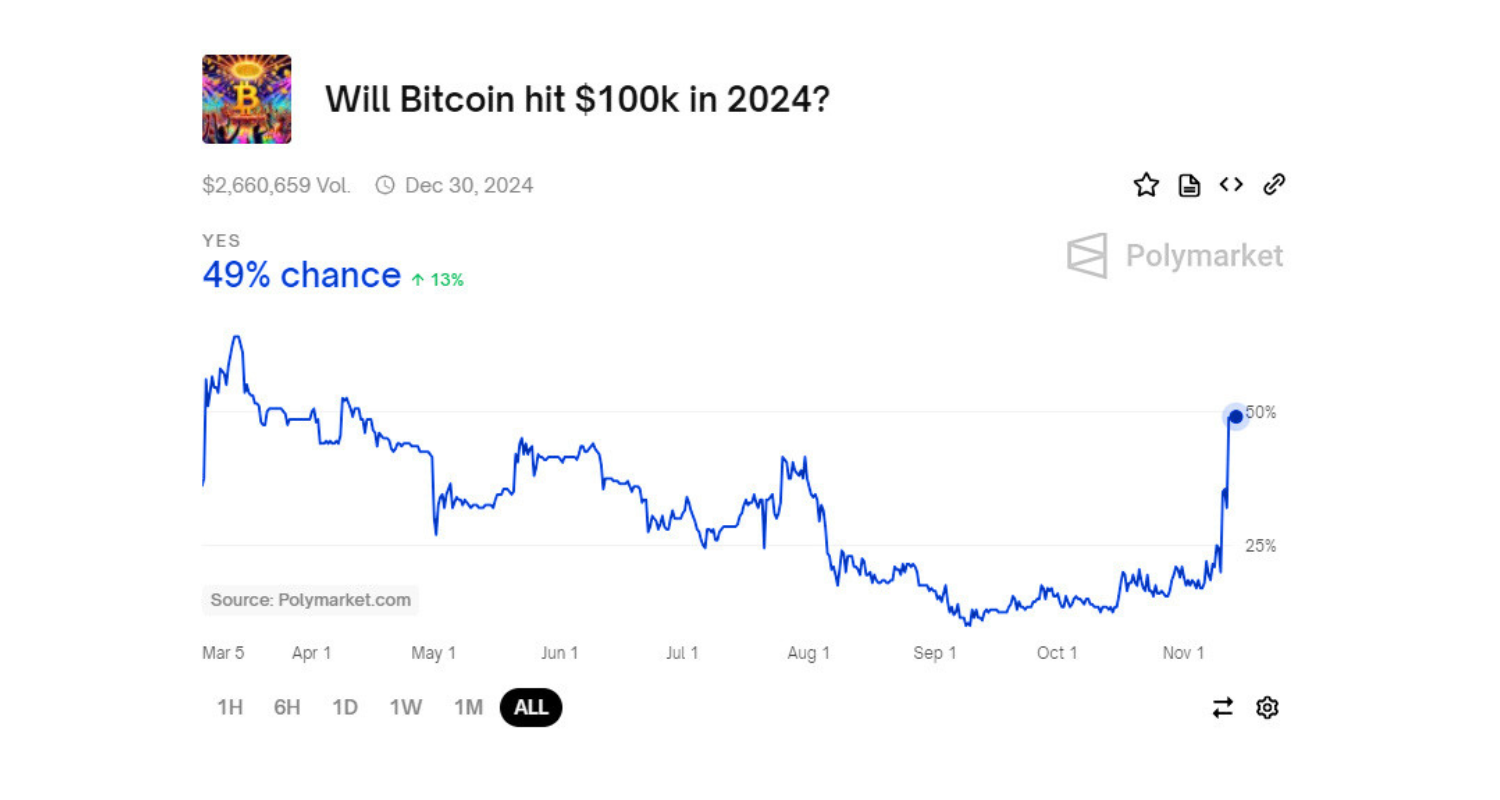Viewport: 1500px width, 800px height.
Task: Open chart settings gear icon
Action: [1267, 708]
